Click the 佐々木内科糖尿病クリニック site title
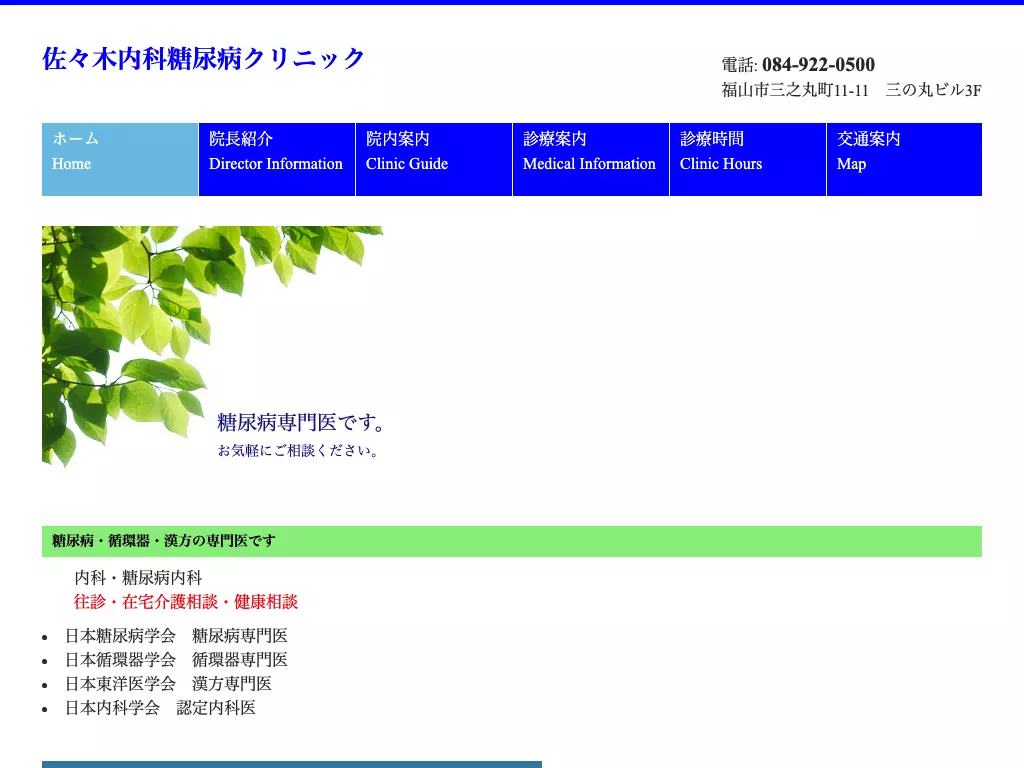1024x768 pixels. click(x=203, y=59)
